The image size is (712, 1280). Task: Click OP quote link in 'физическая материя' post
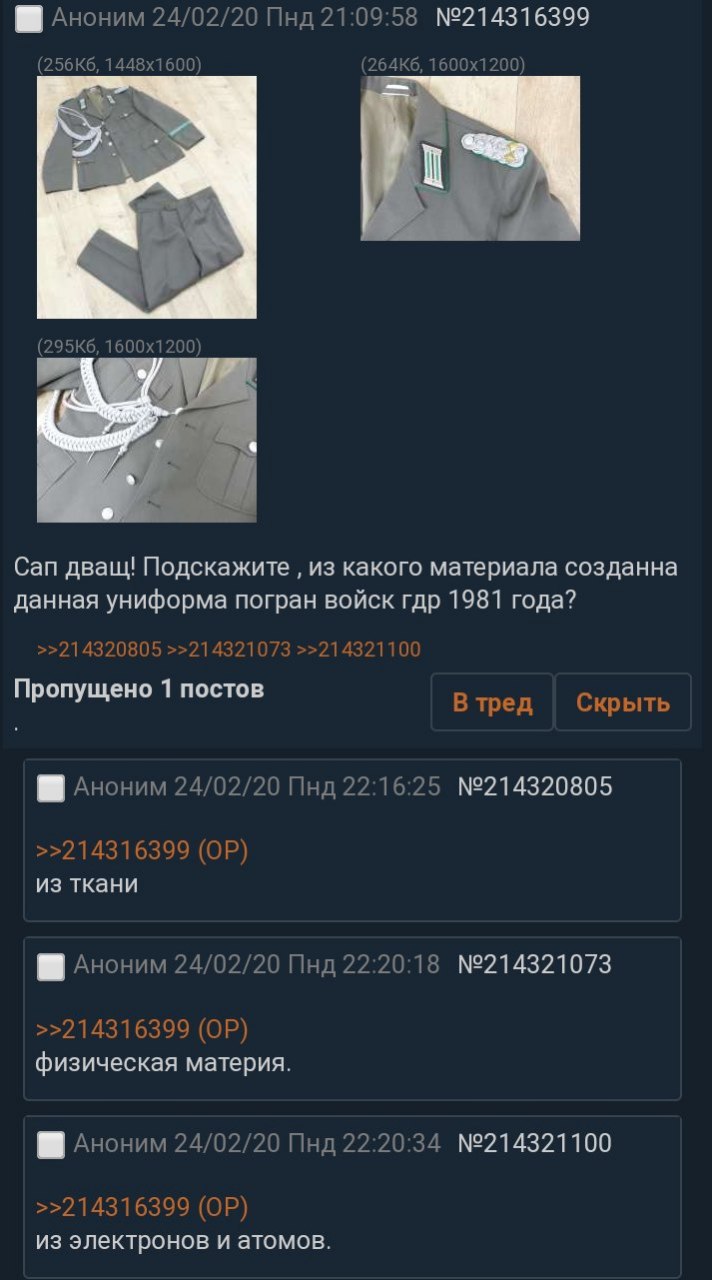pos(142,1028)
